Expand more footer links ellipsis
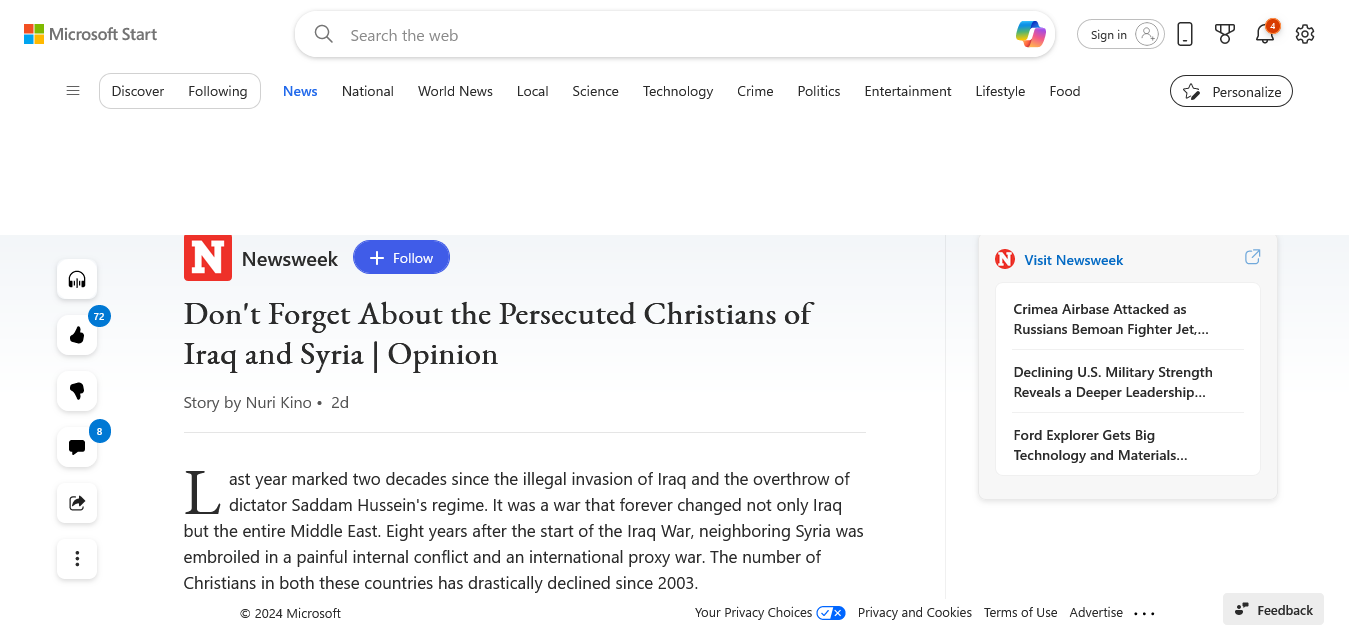 [1145, 613]
